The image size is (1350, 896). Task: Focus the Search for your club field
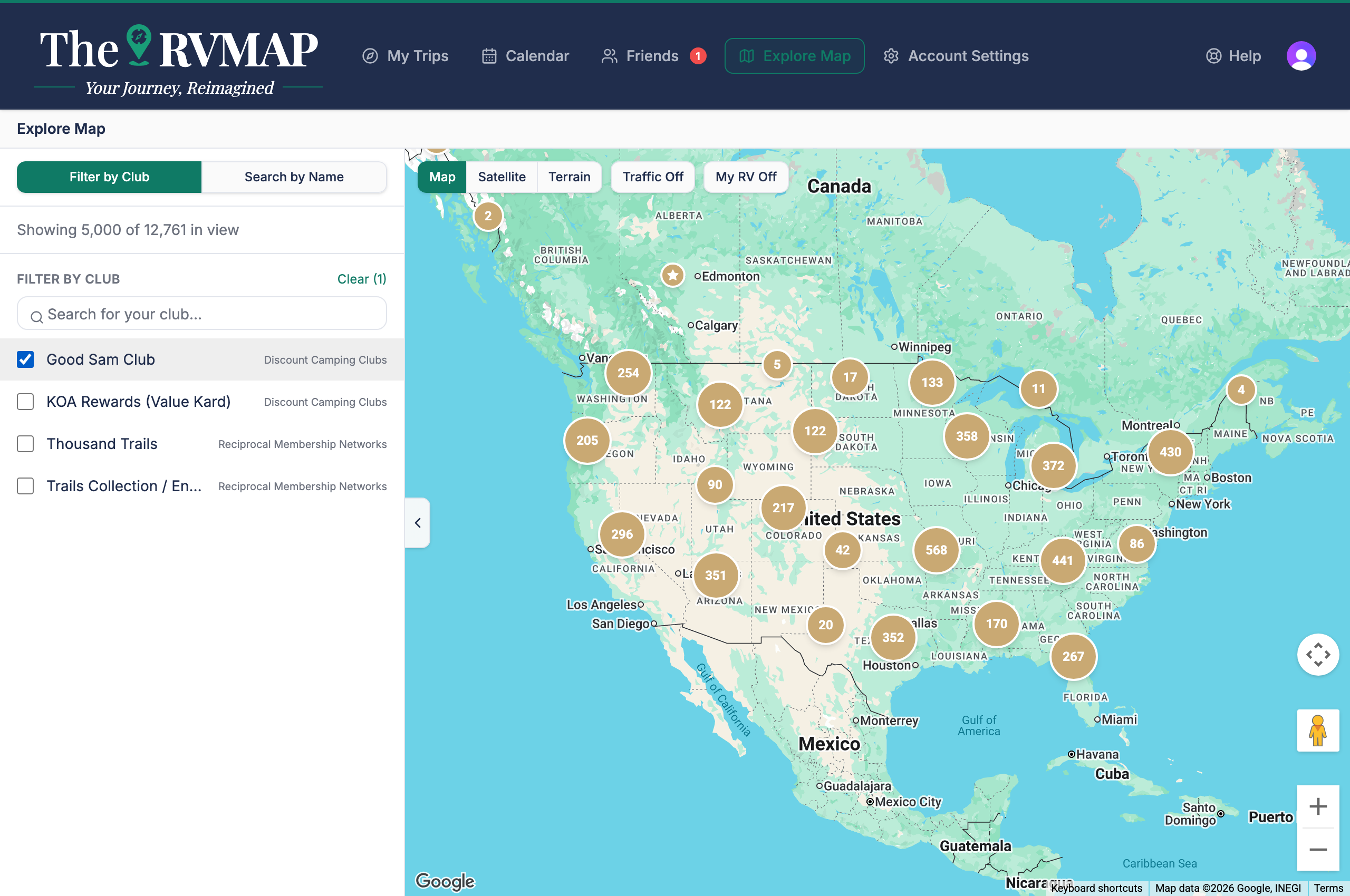pos(202,314)
